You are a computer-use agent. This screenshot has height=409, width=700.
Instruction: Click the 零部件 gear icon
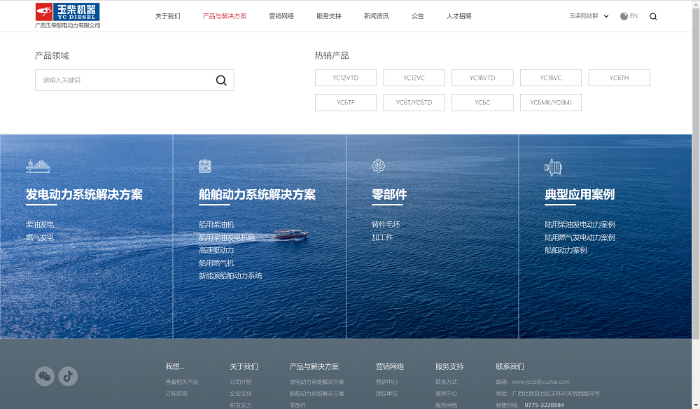378,167
